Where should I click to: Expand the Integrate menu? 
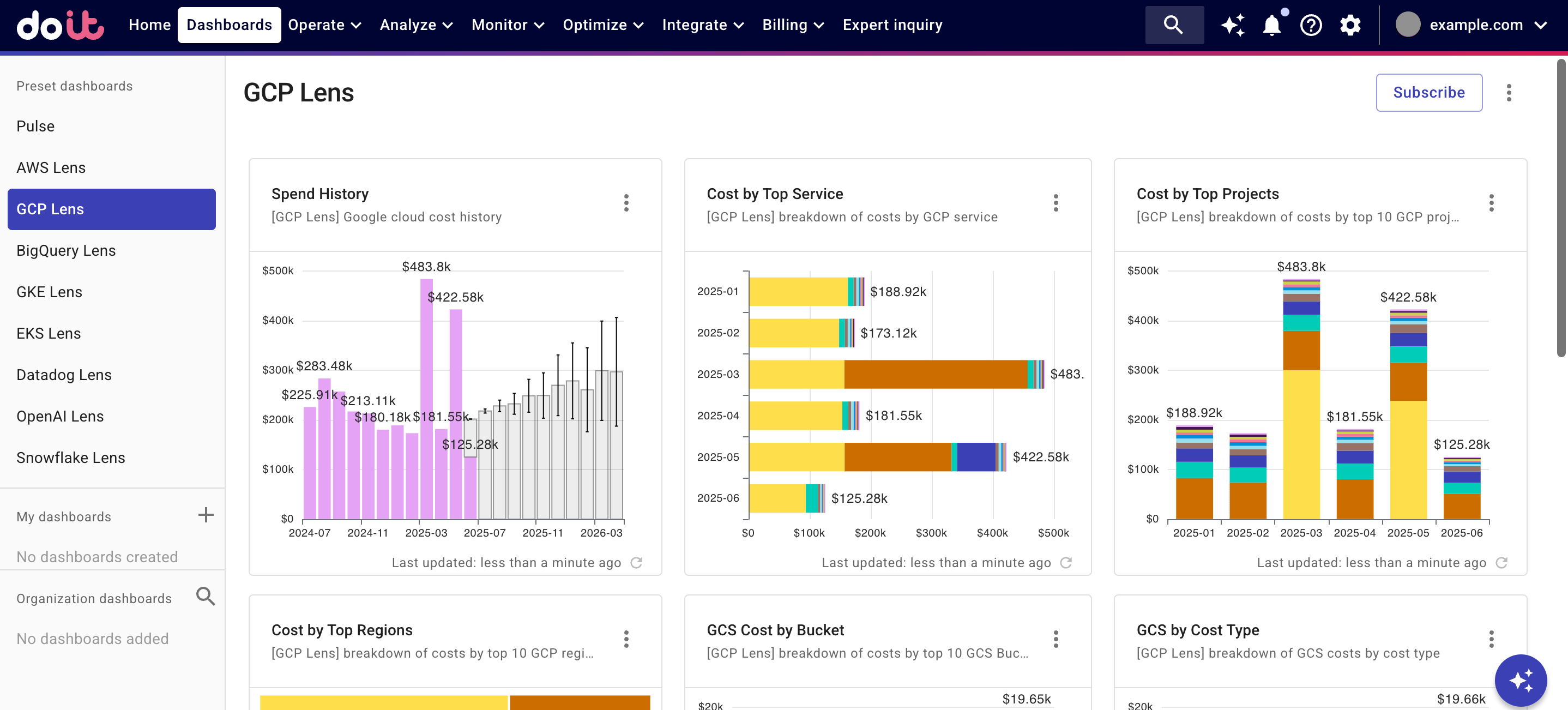point(702,25)
